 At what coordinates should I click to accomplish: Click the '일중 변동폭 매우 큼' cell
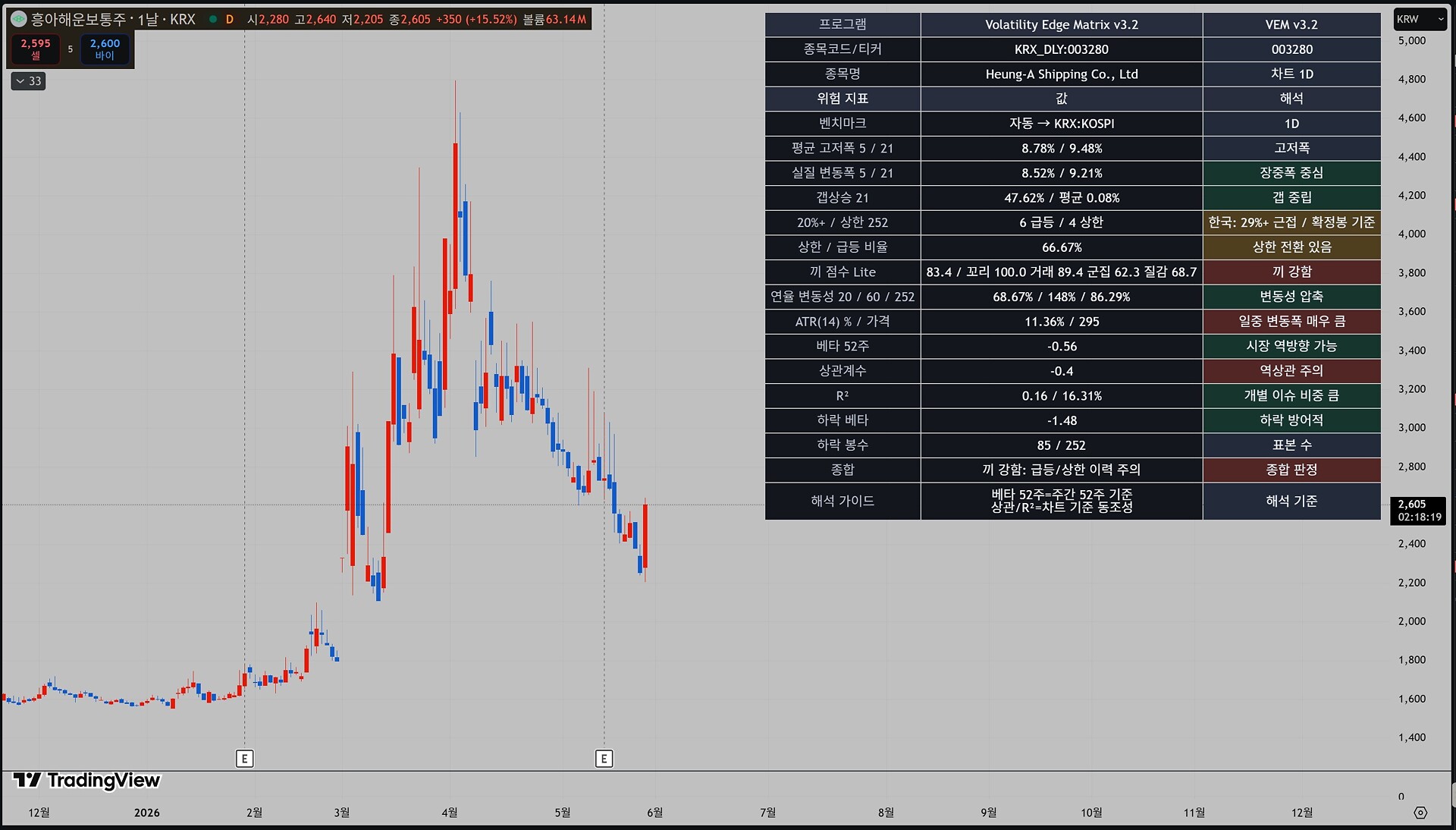(x=1291, y=322)
